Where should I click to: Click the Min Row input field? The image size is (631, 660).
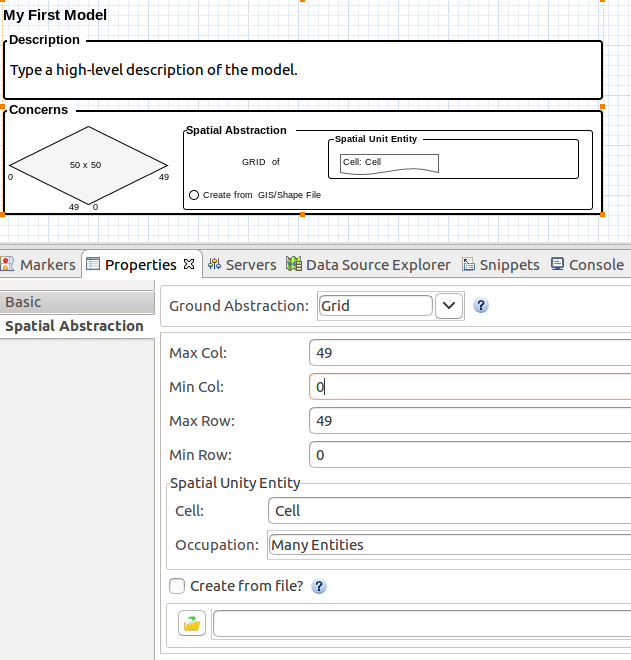click(x=470, y=455)
